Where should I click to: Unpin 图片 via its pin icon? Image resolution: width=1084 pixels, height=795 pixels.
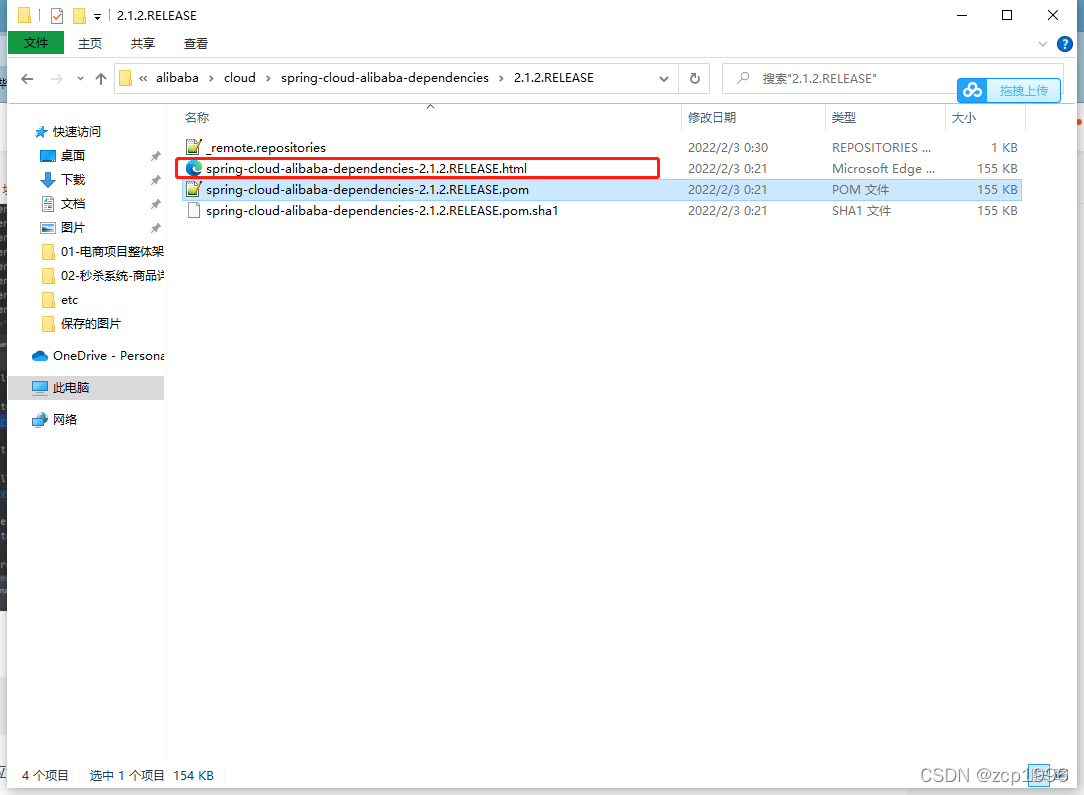pos(156,228)
